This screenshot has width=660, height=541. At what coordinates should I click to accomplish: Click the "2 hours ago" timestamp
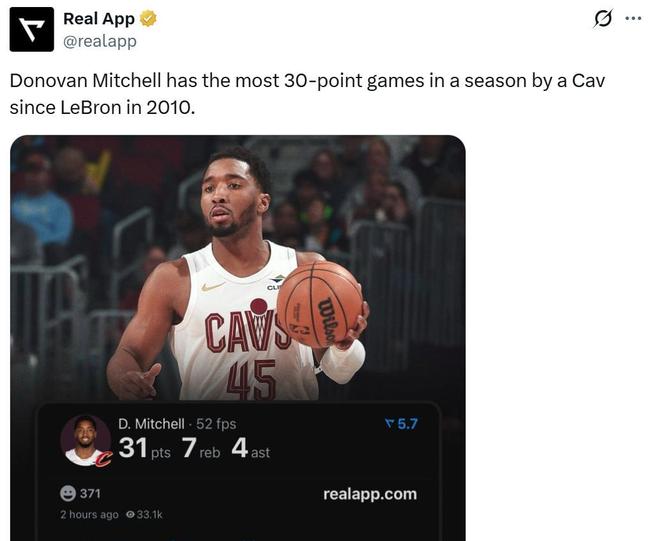(x=89, y=515)
